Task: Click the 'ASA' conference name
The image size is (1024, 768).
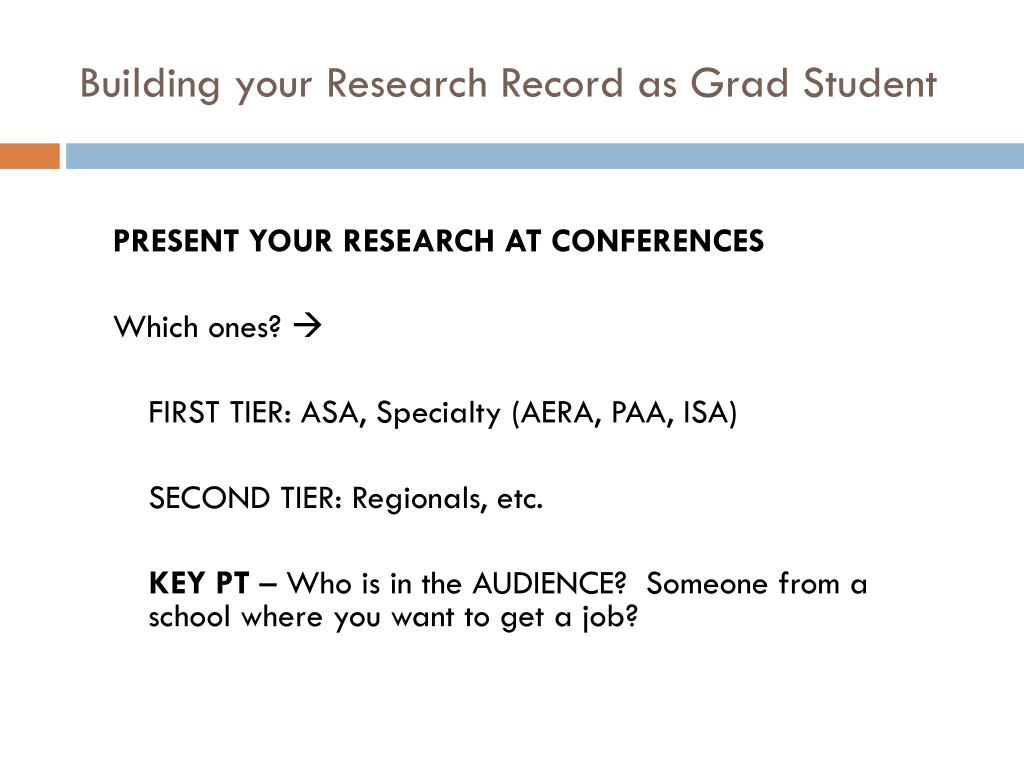Action: pyautogui.click(x=331, y=412)
